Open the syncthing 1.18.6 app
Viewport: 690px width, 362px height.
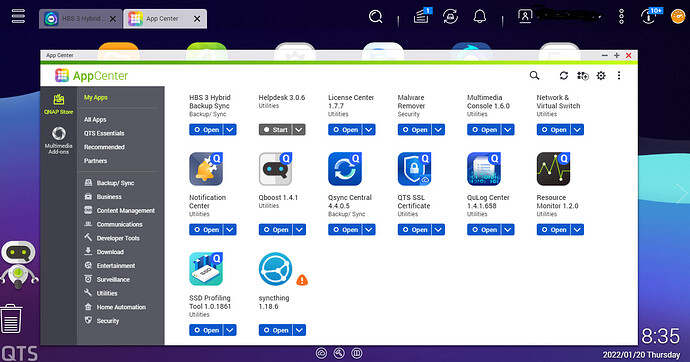[x=276, y=330]
